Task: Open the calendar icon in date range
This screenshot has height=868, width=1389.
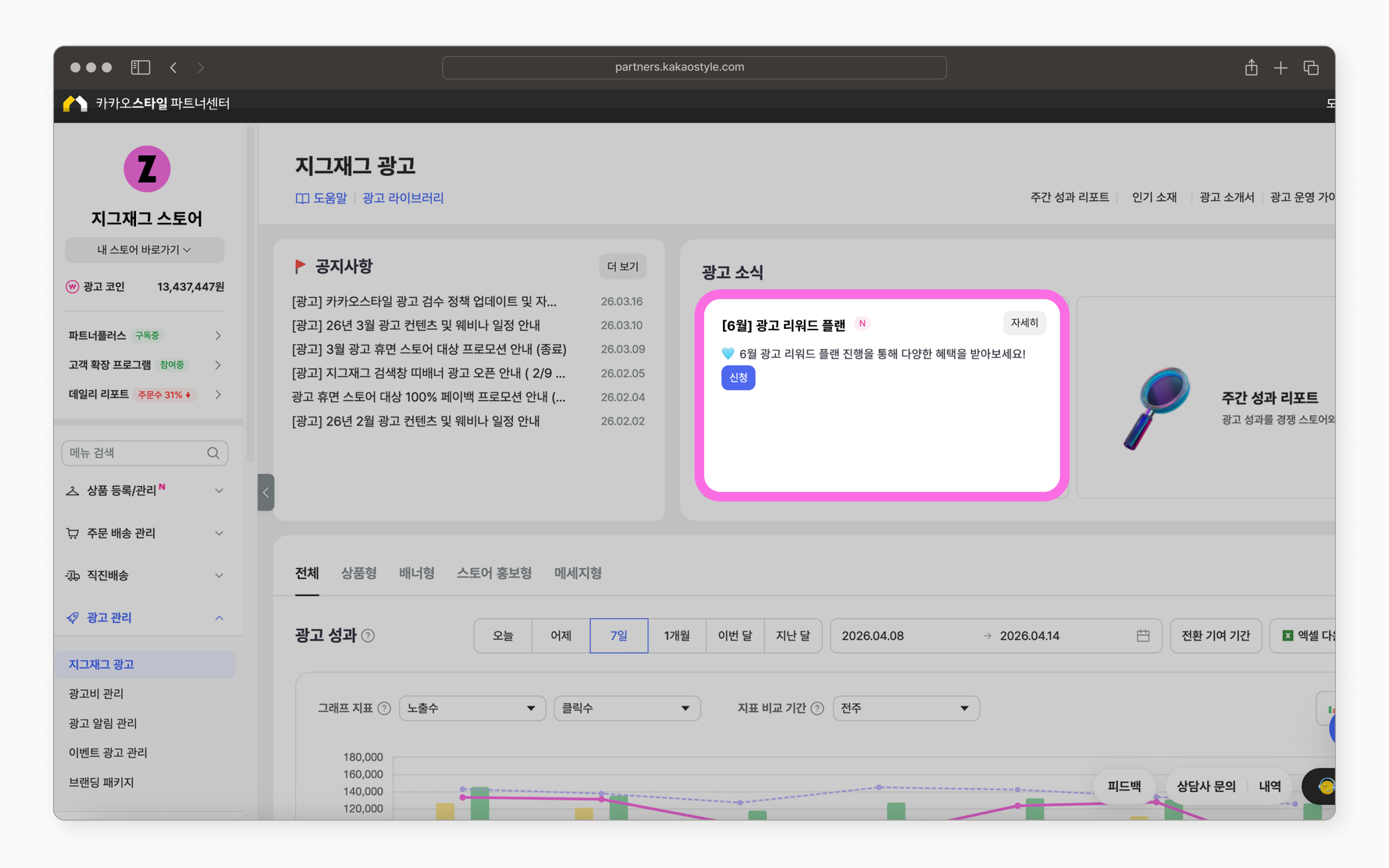Action: click(1143, 636)
